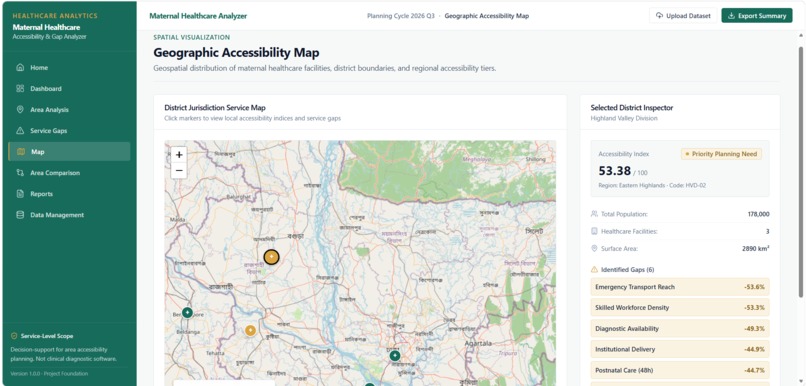Select the green marker near Beldanga
The width and height of the screenshot is (806, 386).
click(x=187, y=312)
